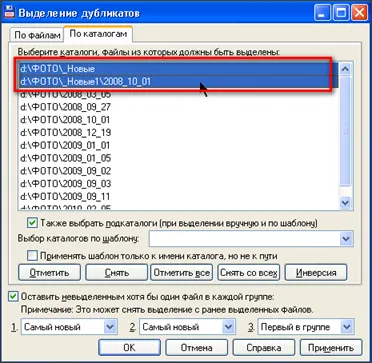Image resolution: width=372 pixels, height=363 pixels.
Task: Click the Отметить все button
Action: point(182,273)
